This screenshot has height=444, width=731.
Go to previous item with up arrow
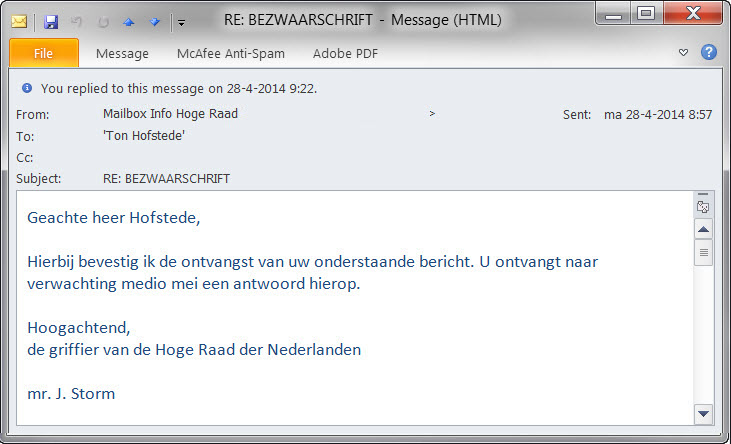click(129, 22)
